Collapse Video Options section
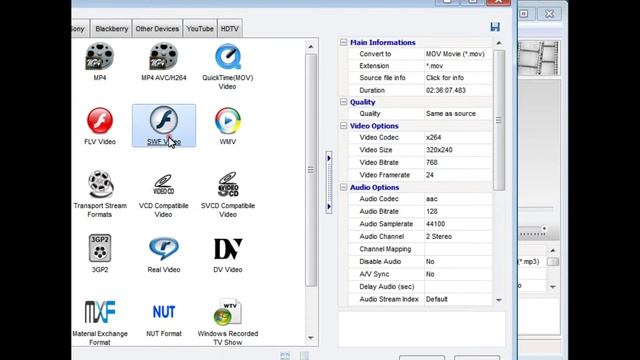This screenshot has height=360, width=640. pyautogui.click(x=344, y=126)
